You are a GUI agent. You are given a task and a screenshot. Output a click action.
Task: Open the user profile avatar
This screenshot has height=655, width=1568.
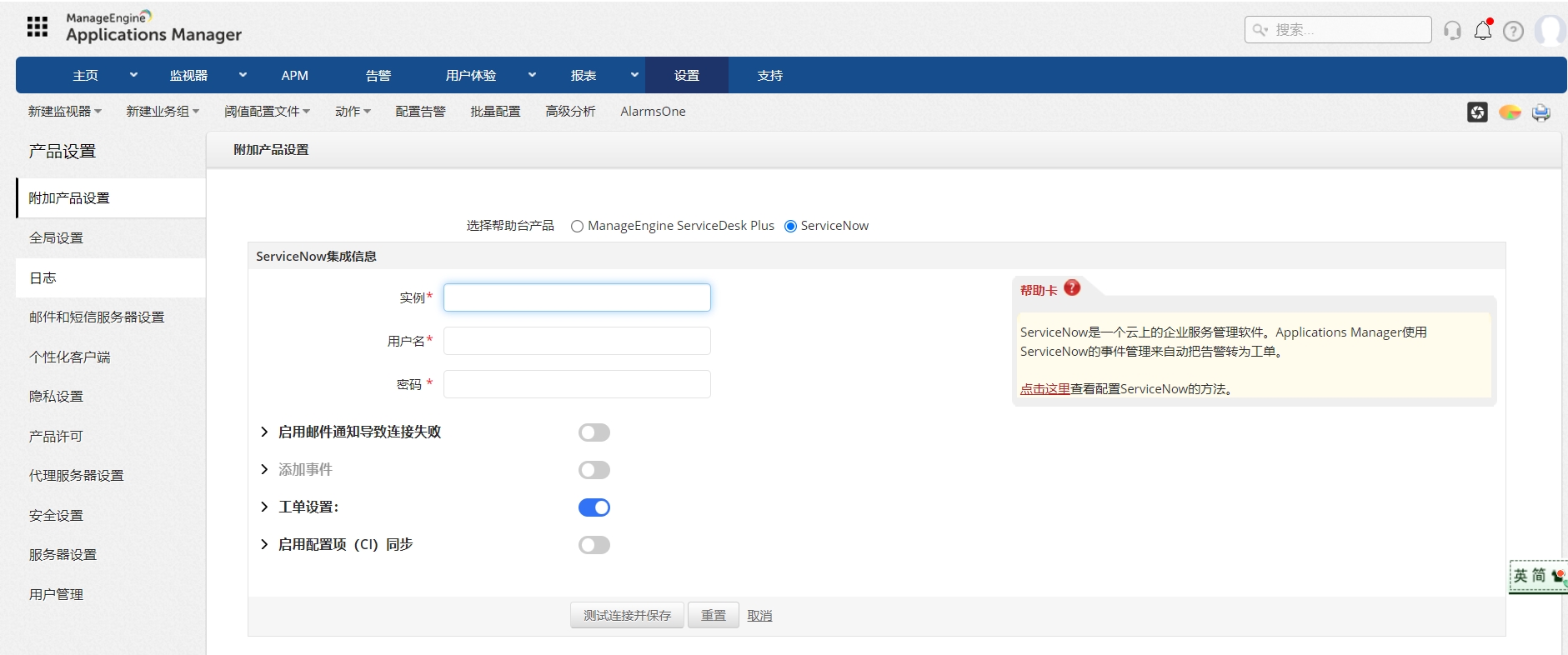pos(1551,30)
